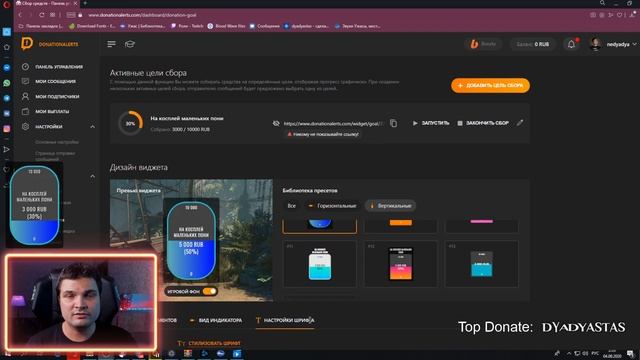Viewport: 640px width, 360px height.
Task: Select the Все presets filter
Action: pos(291,206)
